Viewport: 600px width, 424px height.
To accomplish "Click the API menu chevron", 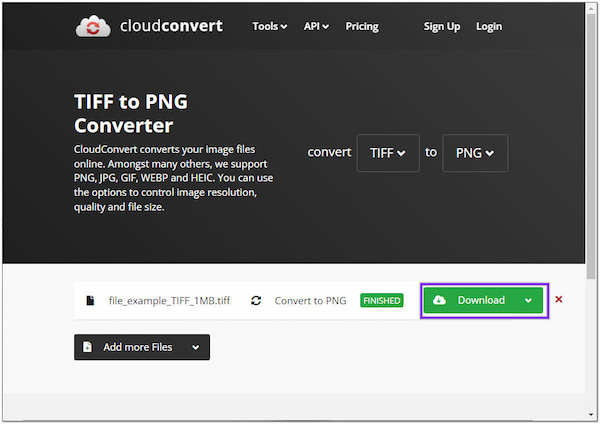I will click(326, 27).
